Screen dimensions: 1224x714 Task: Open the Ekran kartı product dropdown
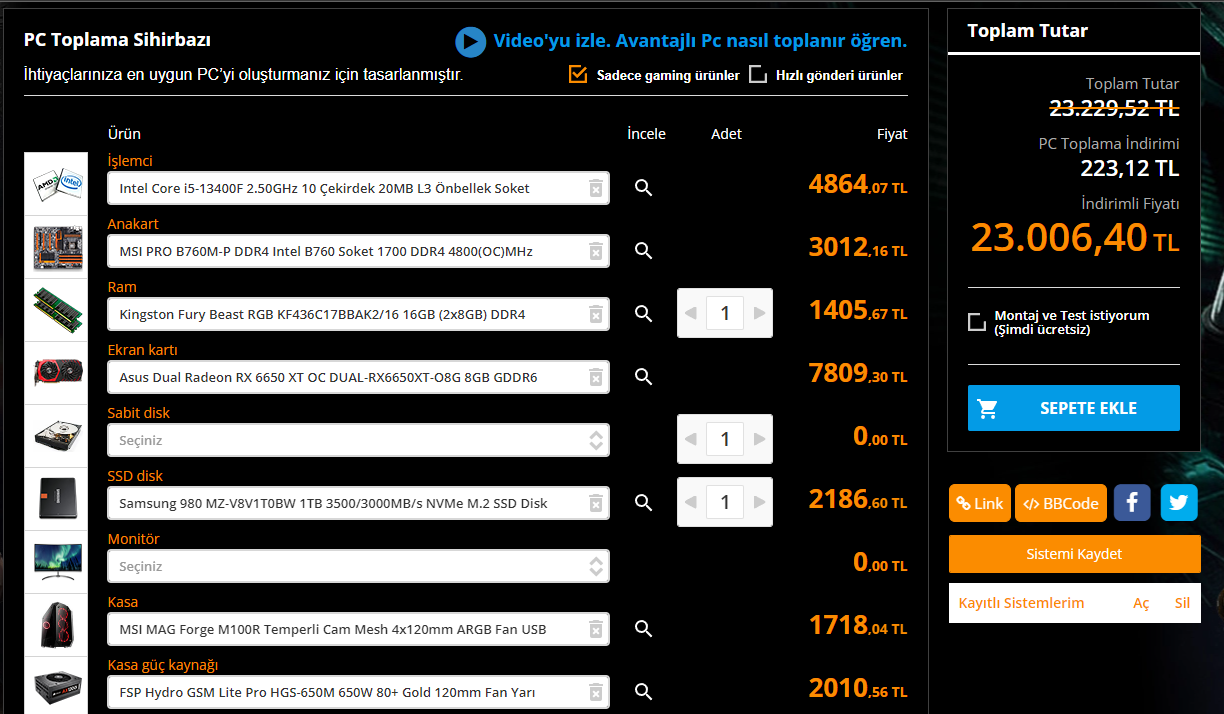pyautogui.click(x=358, y=377)
